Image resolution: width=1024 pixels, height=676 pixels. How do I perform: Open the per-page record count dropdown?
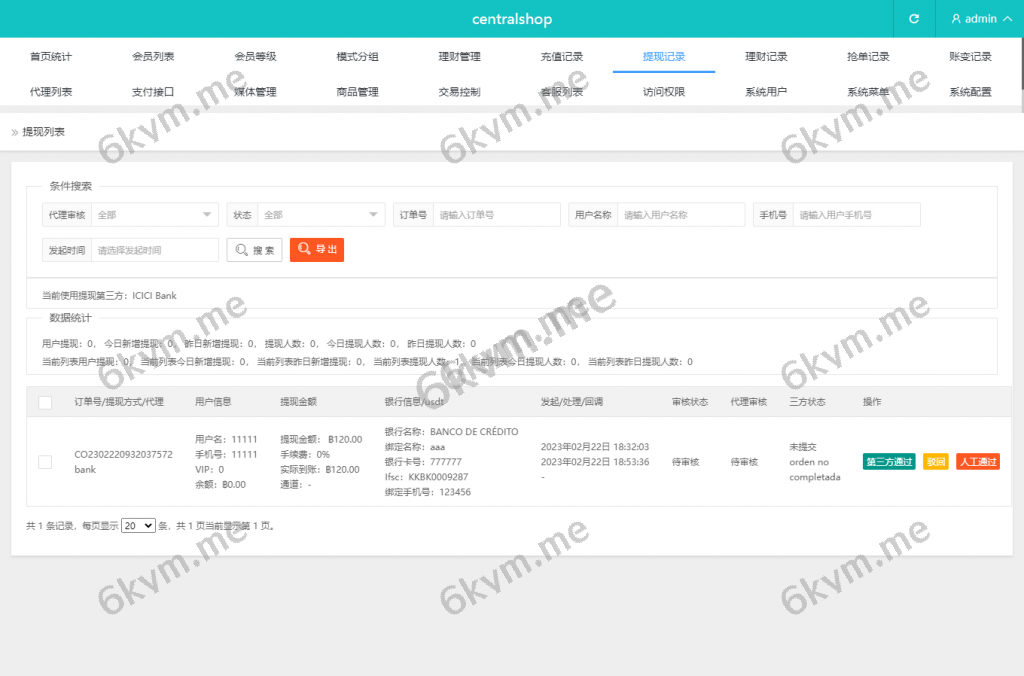pyautogui.click(x=138, y=525)
